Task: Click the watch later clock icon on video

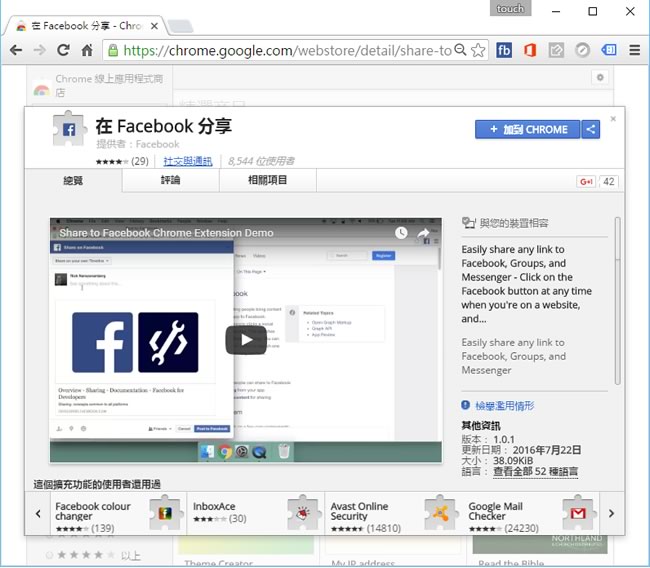Action: [x=401, y=233]
